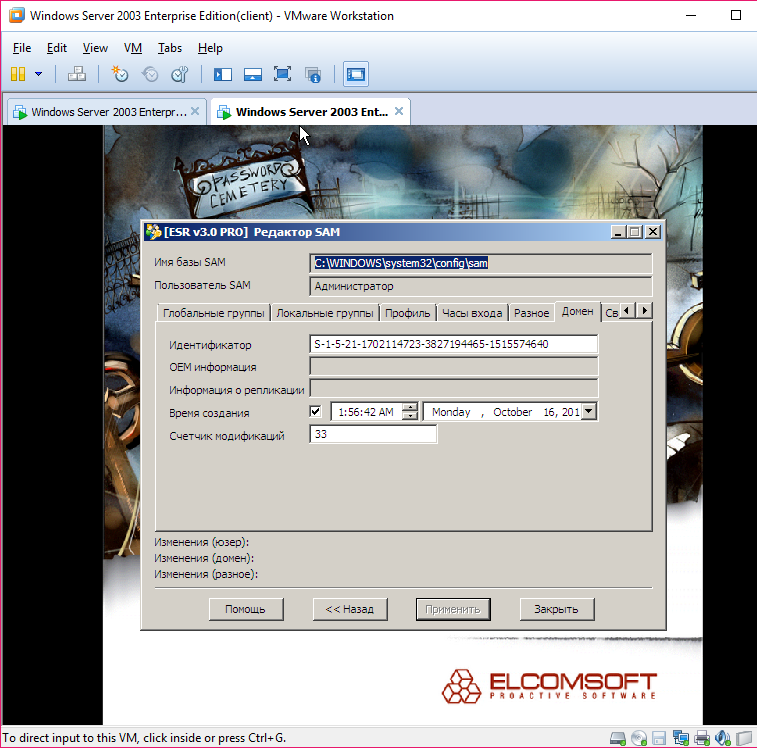Decrease creation time with the down spinner

pyautogui.click(x=410, y=416)
